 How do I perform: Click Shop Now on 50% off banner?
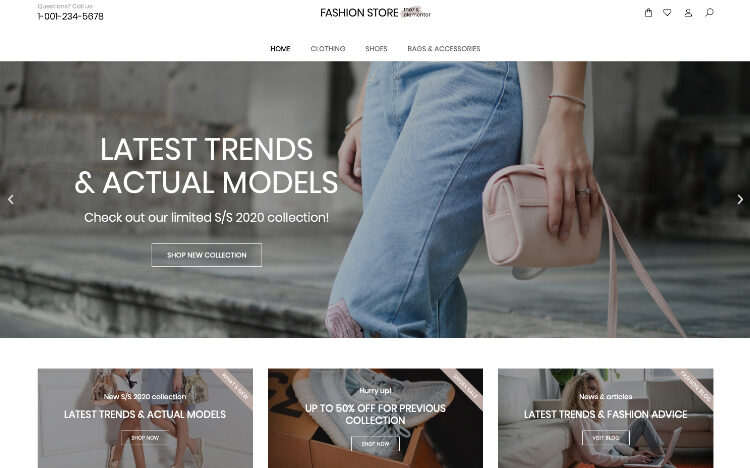click(x=375, y=444)
